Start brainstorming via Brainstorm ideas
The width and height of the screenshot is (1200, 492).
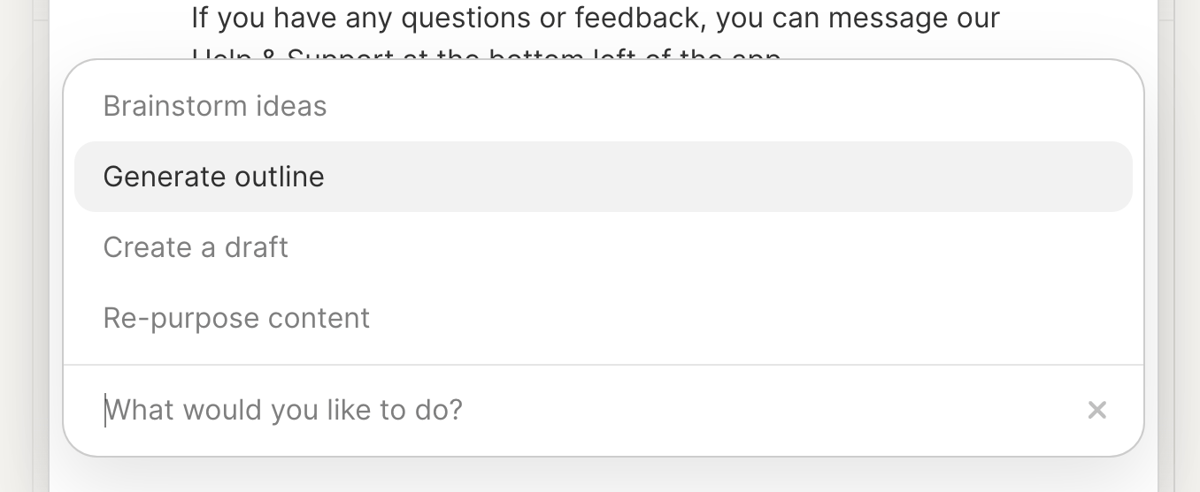215,106
